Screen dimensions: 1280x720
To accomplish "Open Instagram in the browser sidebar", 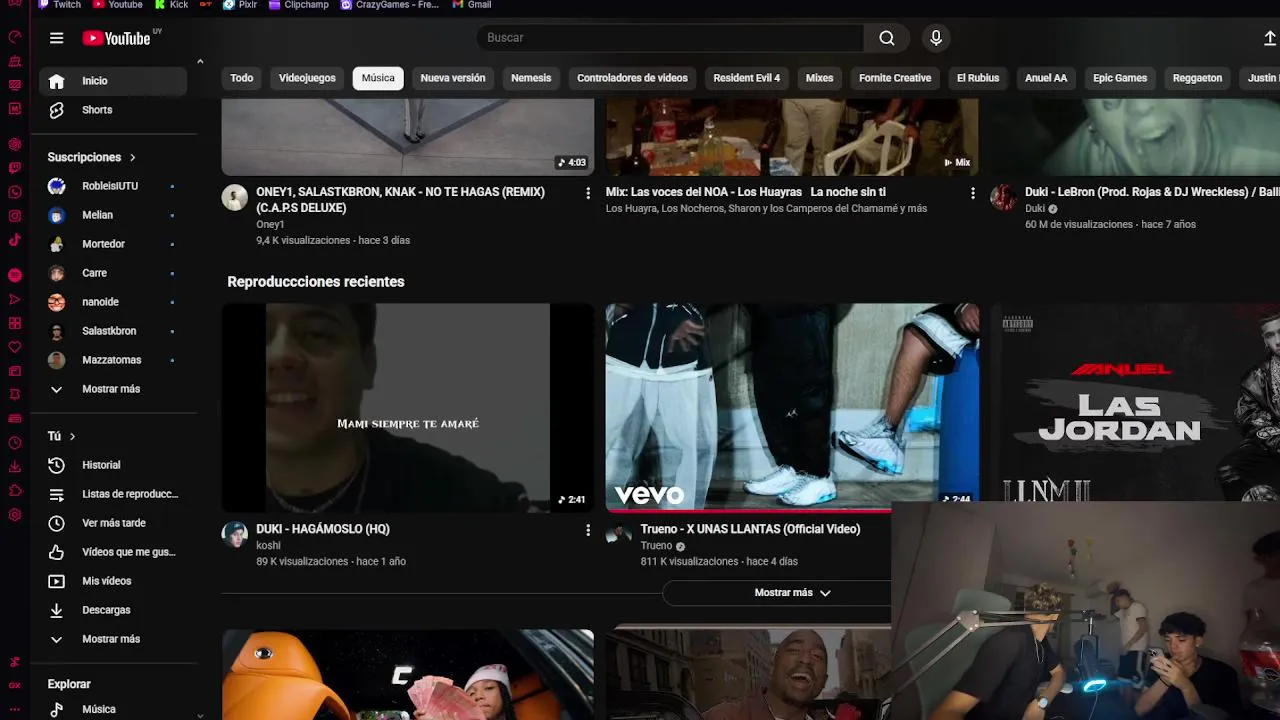I will [14, 216].
